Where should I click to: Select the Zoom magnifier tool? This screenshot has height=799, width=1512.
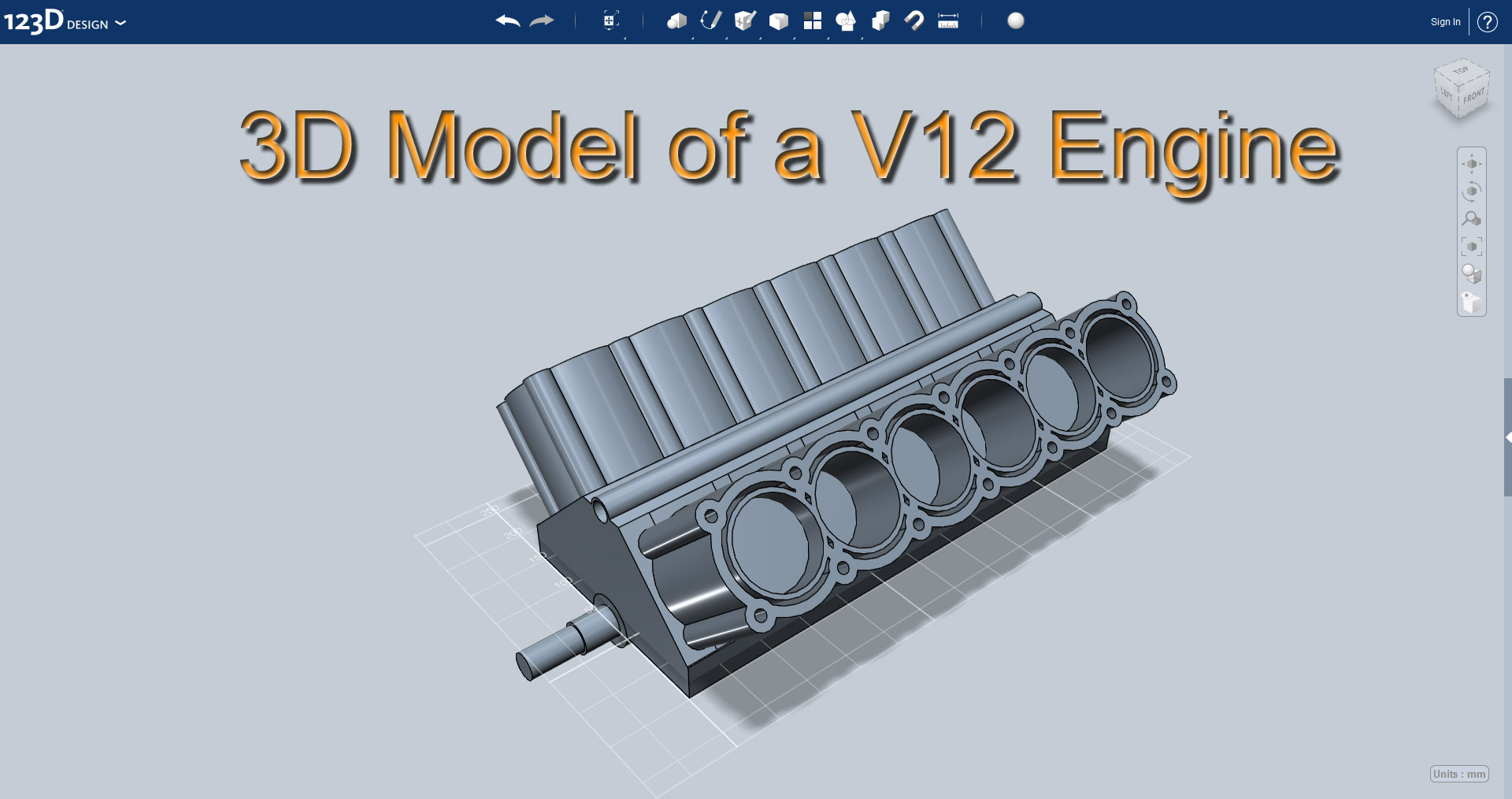1472,219
